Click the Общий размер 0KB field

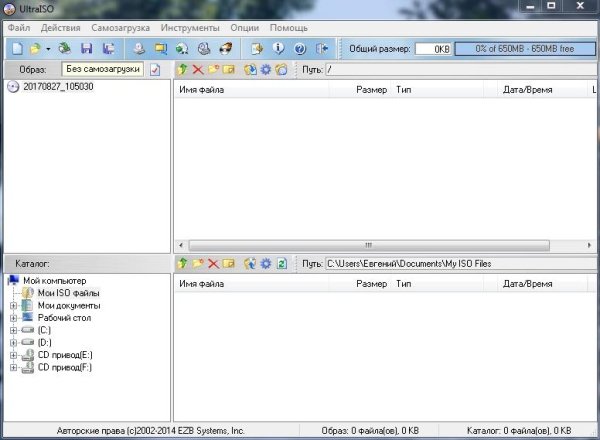click(433, 49)
